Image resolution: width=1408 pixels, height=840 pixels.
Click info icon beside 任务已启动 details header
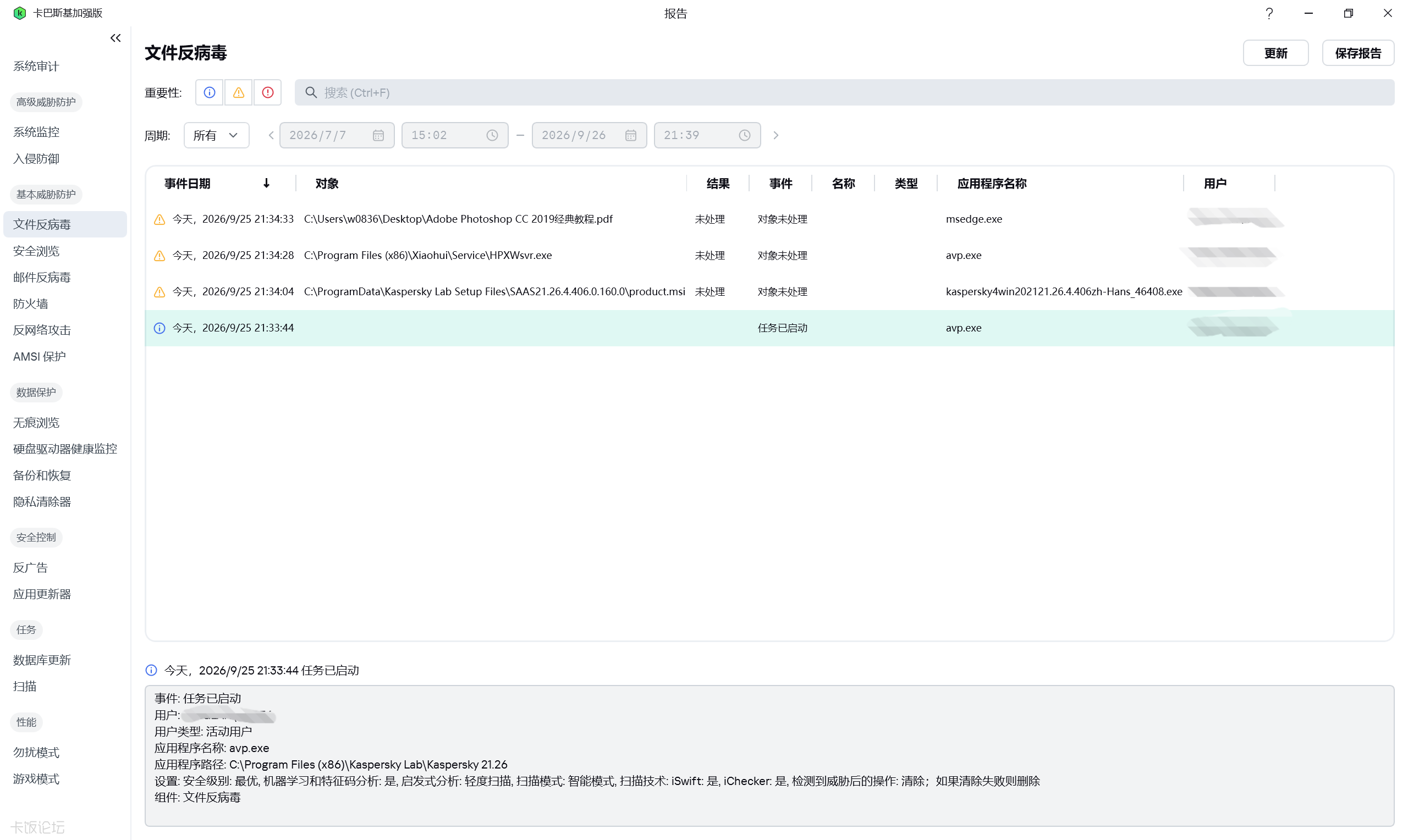point(151,670)
